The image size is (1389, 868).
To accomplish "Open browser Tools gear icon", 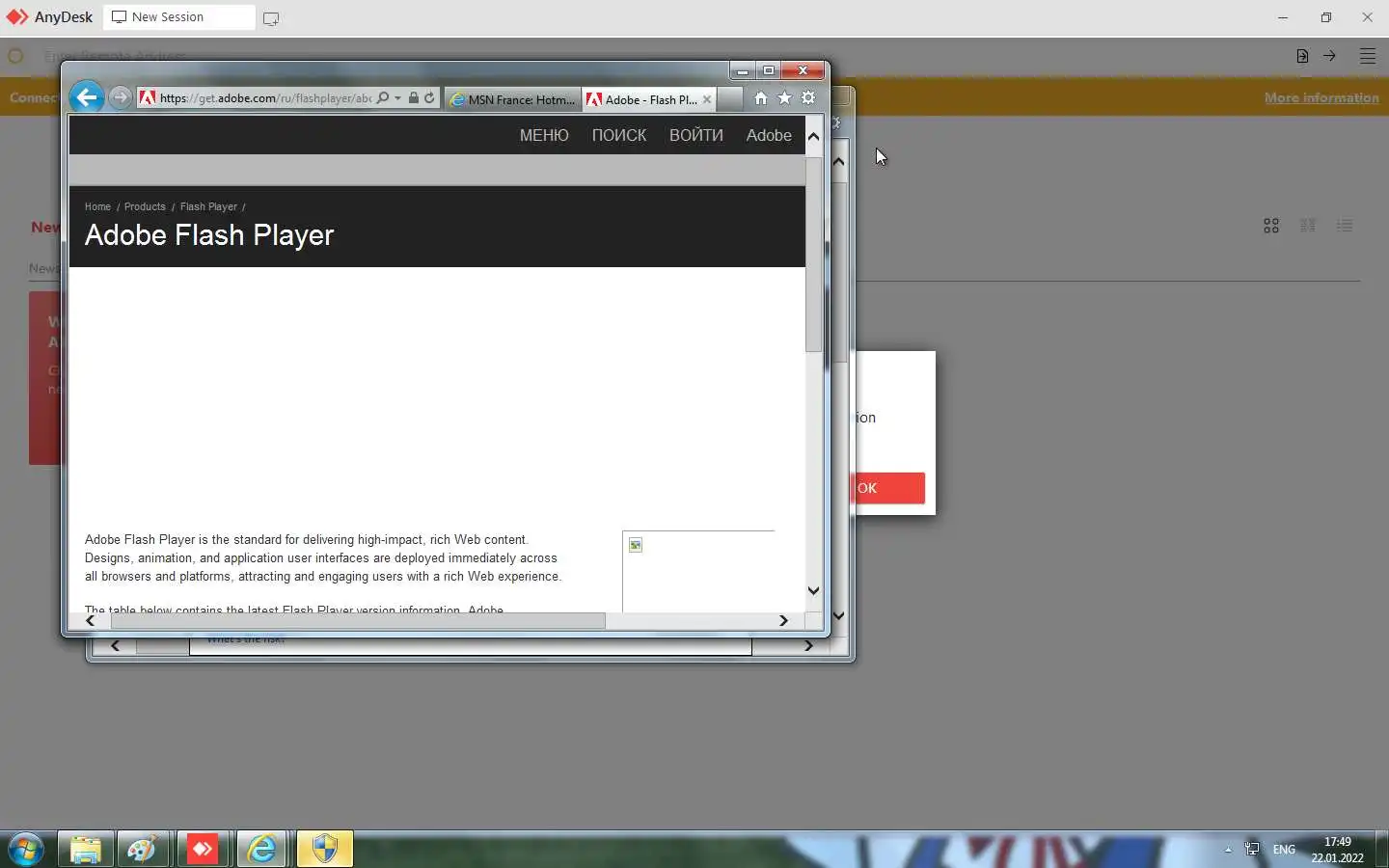I will 808,98.
